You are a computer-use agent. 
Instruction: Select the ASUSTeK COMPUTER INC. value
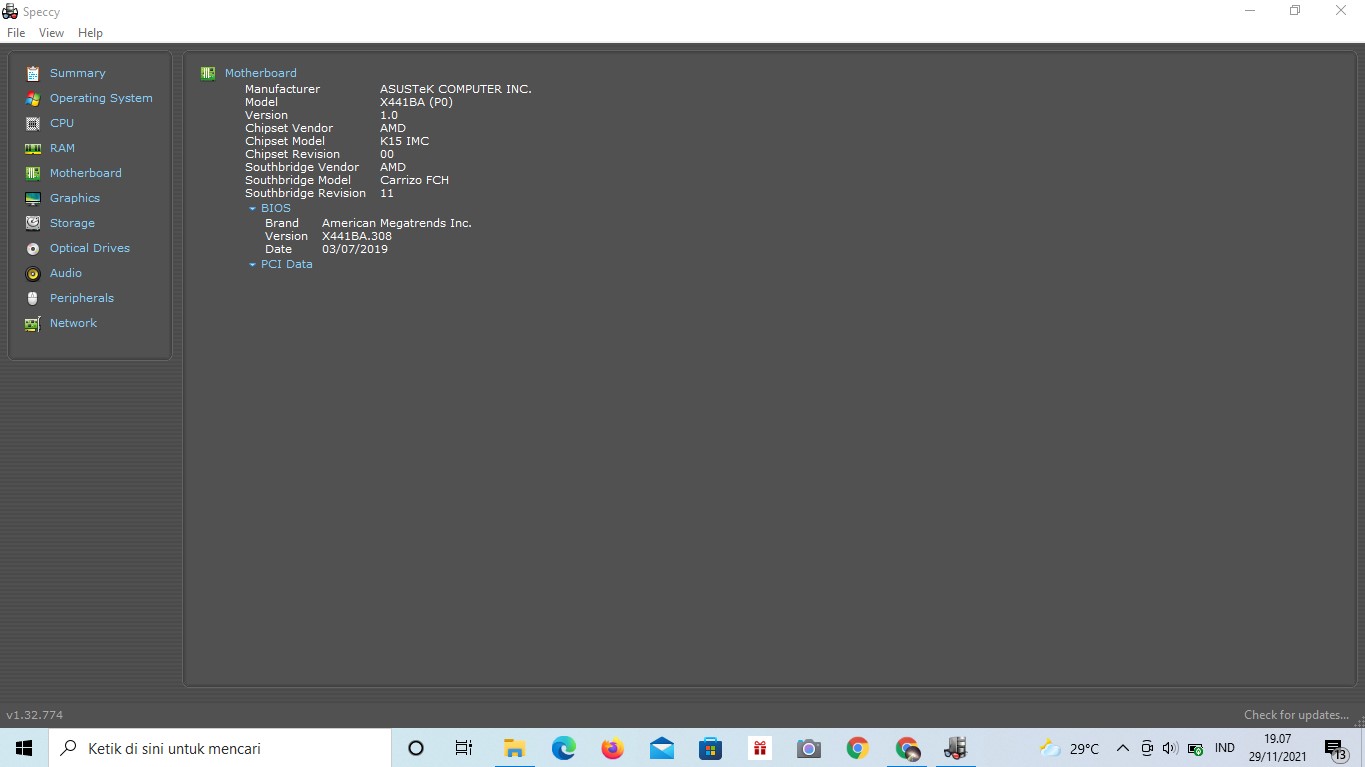(x=456, y=89)
